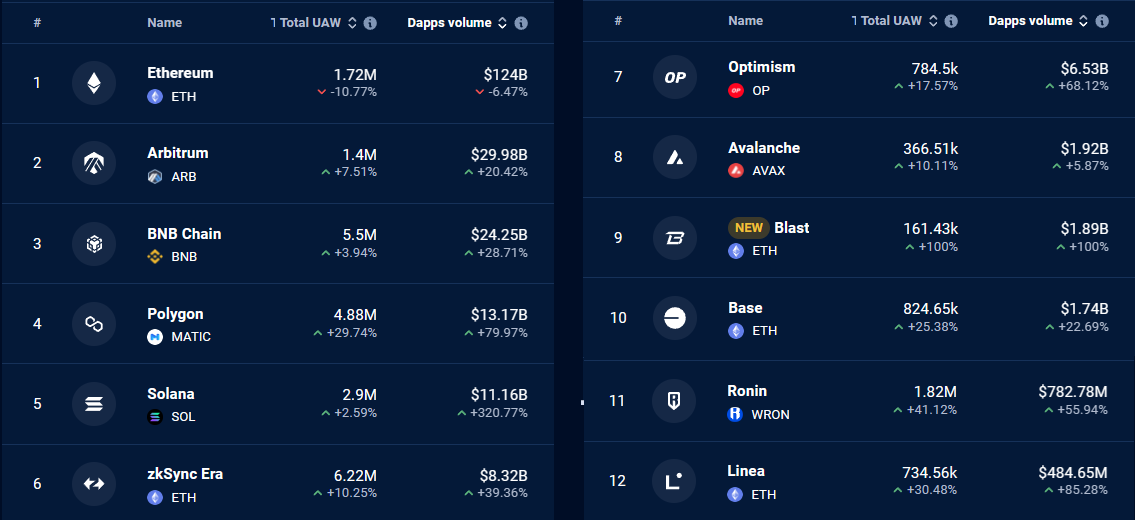Open the Ronin shield logo
The height and width of the screenshot is (520, 1135).
pos(674,401)
